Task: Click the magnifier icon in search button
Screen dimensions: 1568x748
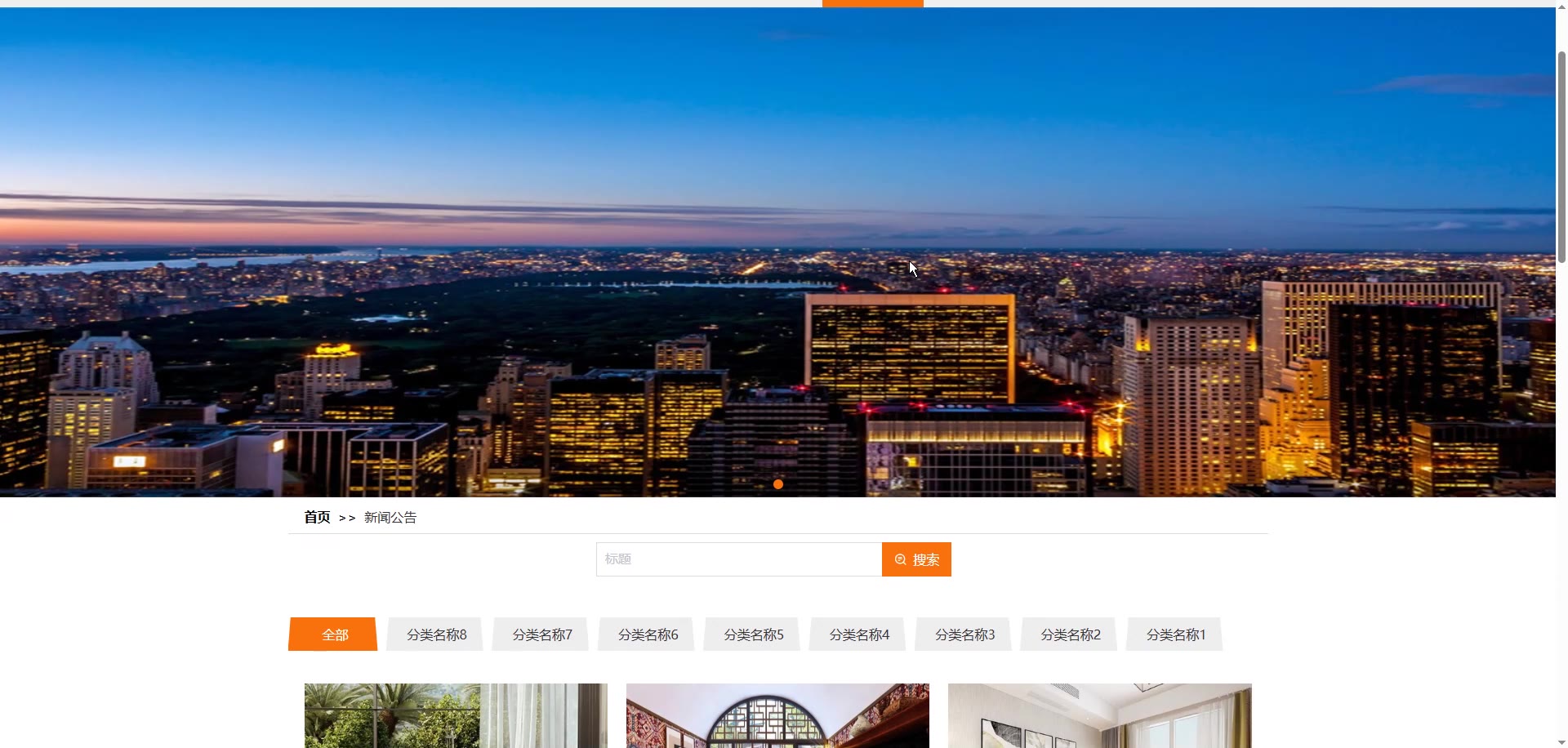Action: (900, 559)
